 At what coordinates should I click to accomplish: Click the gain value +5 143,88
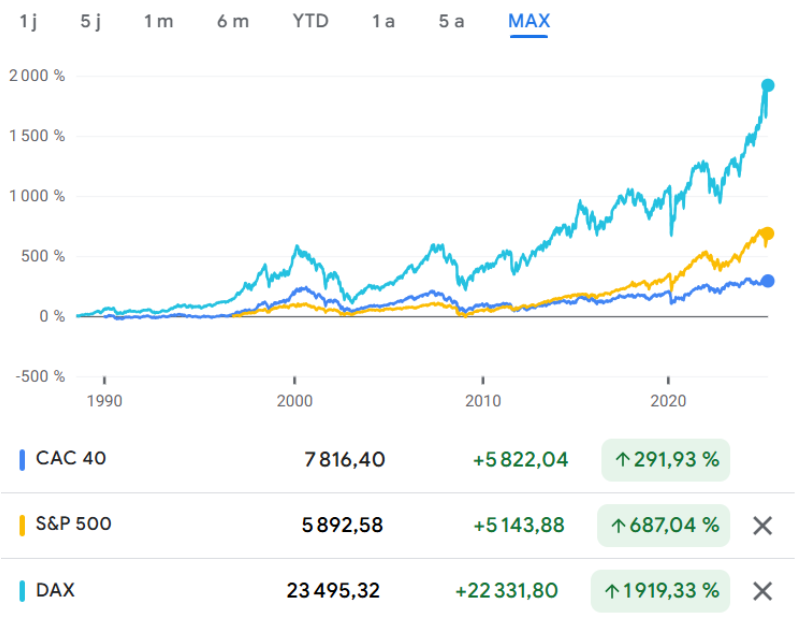(x=519, y=525)
